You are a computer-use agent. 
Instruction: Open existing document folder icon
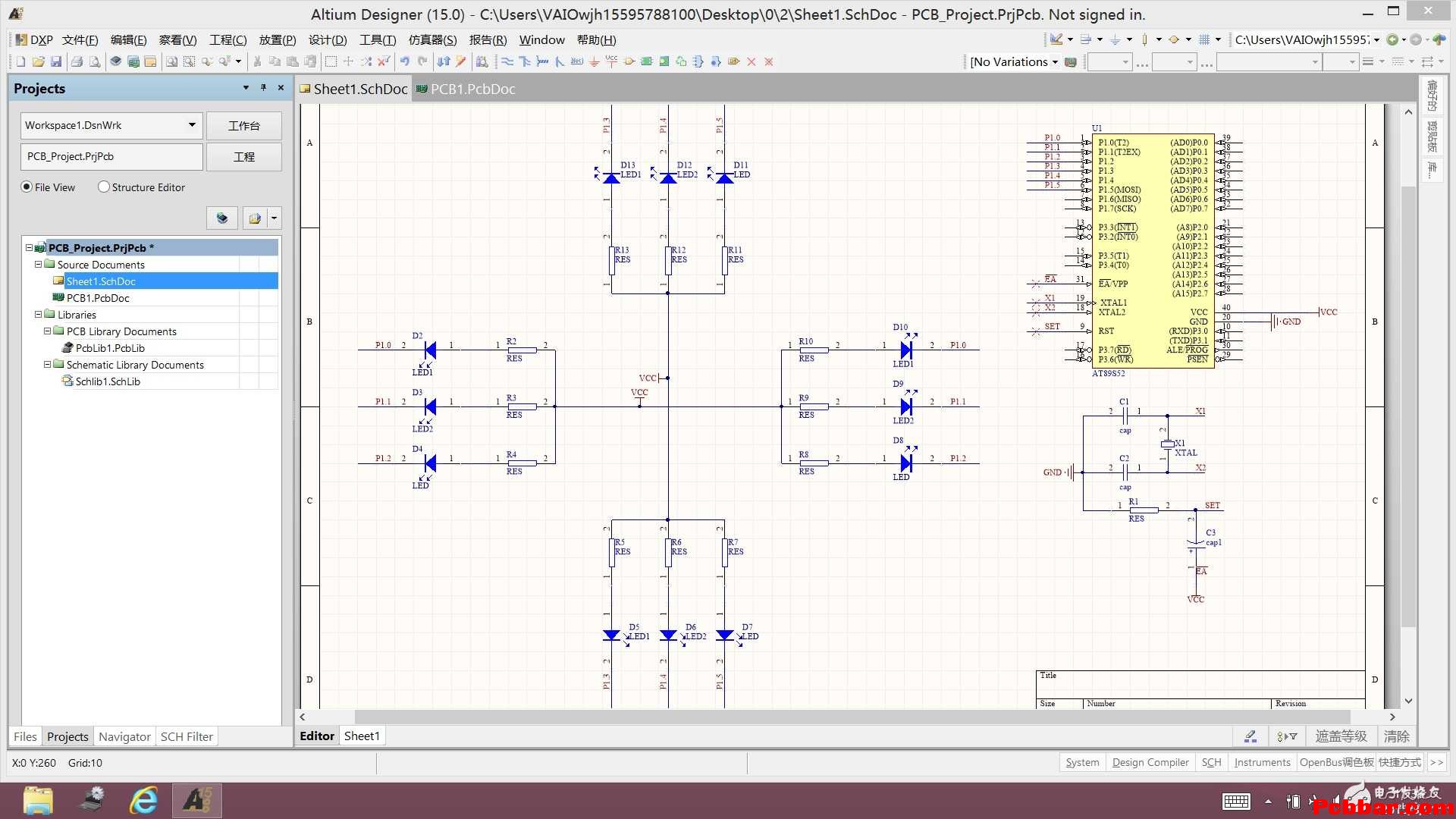point(38,61)
